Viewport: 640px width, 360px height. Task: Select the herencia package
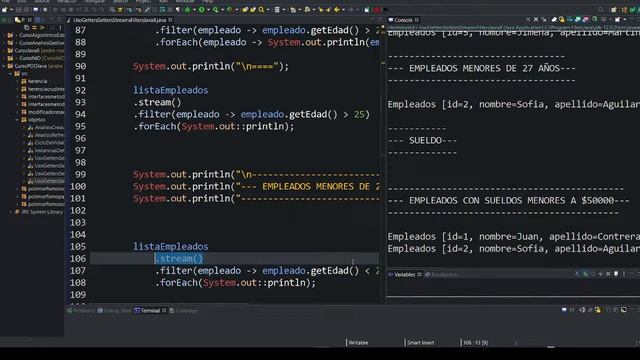coord(37,81)
